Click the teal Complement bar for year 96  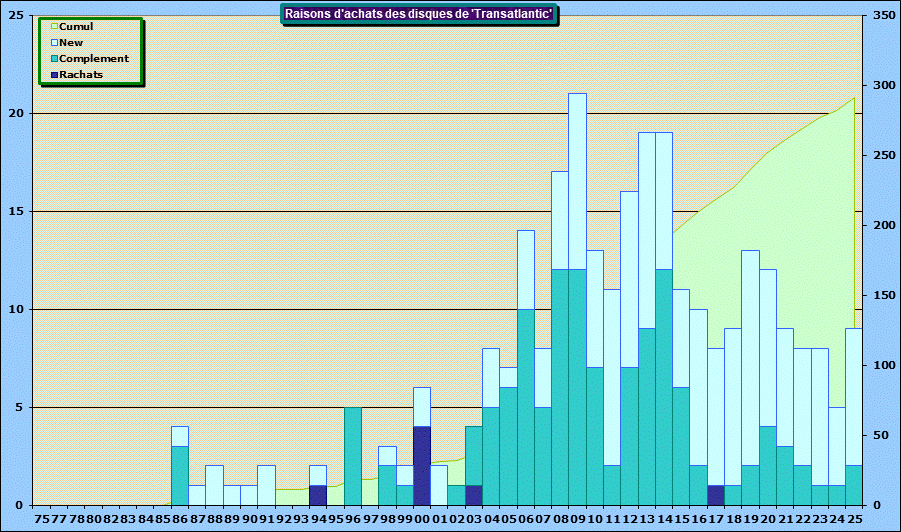[x=352, y=455]
